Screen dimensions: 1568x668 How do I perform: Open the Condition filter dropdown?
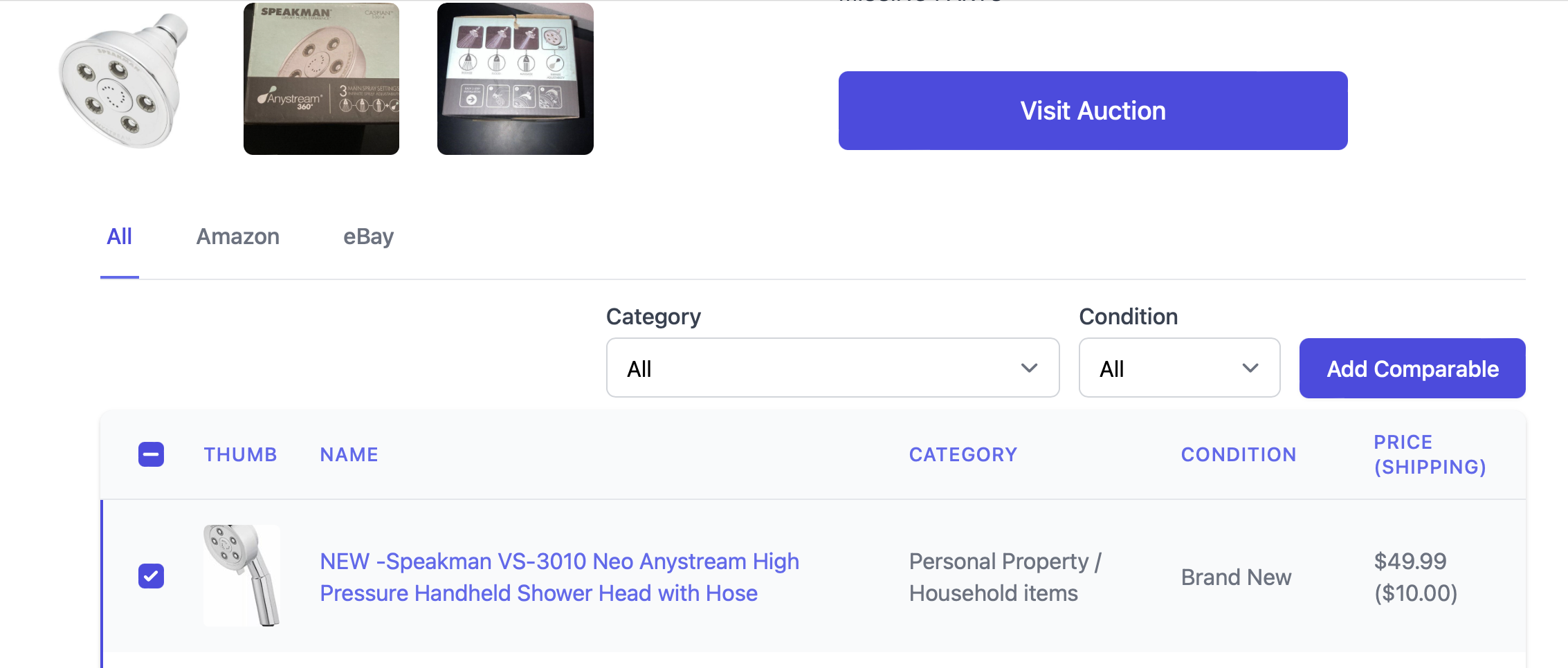1178,368
